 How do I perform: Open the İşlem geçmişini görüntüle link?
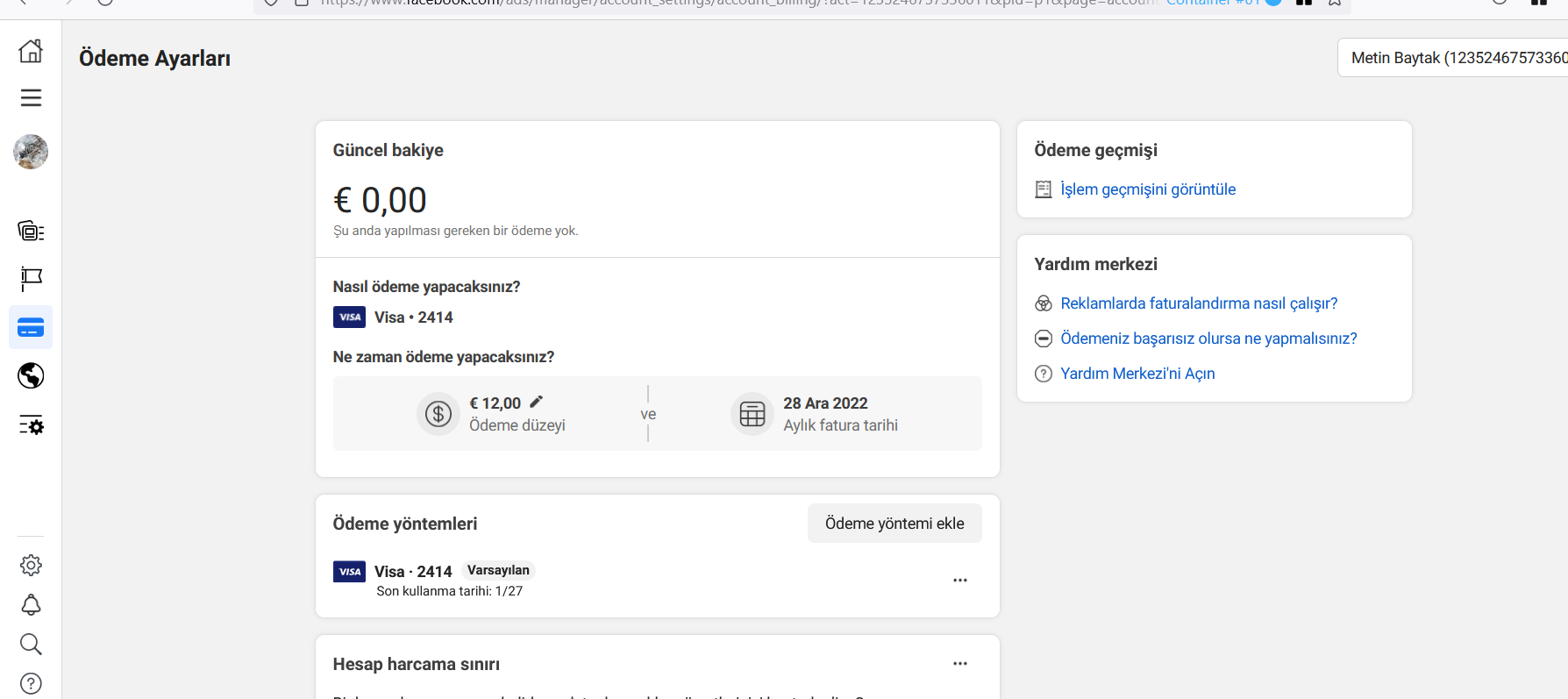(1148, 189)
